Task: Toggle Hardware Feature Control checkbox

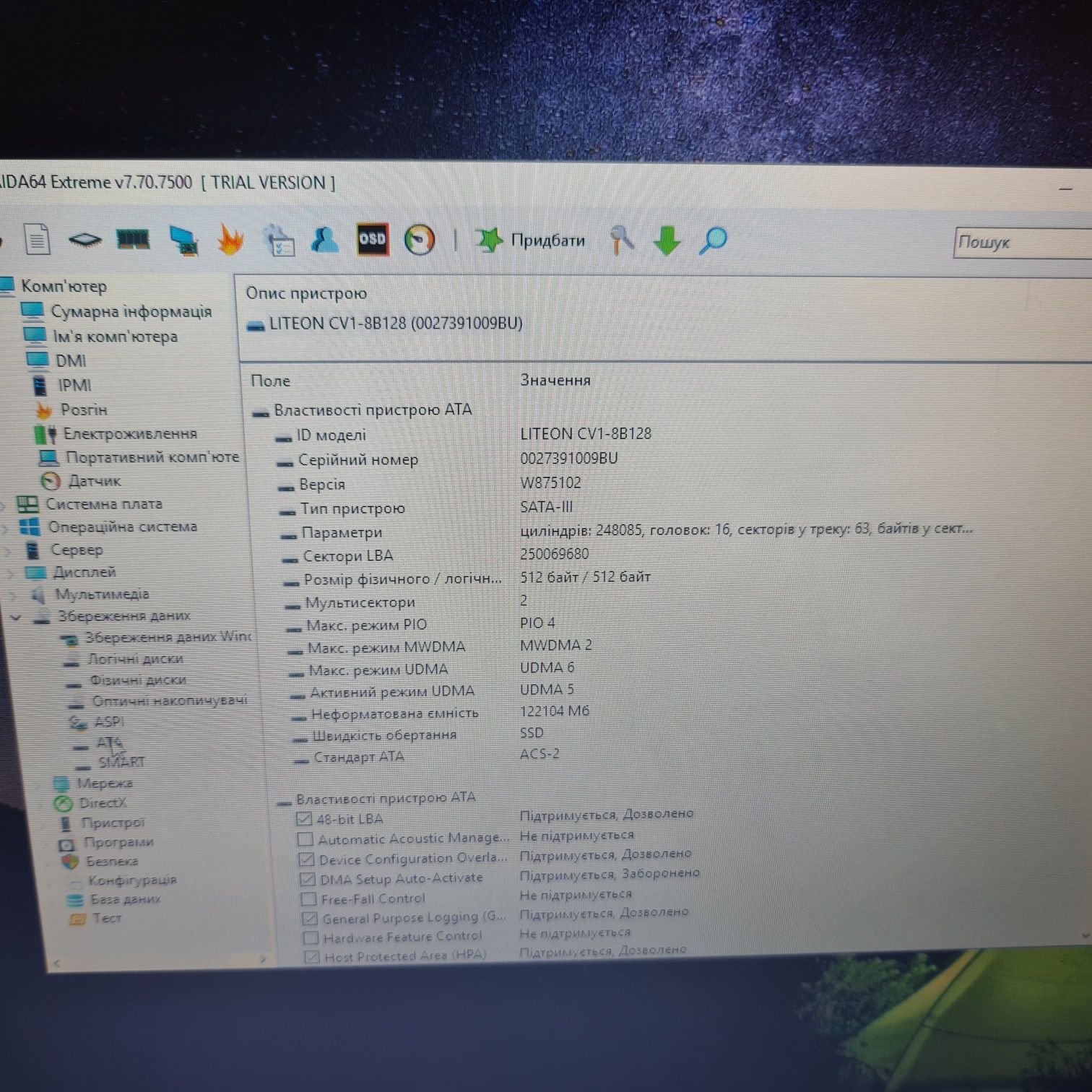Action: (311, 937)
